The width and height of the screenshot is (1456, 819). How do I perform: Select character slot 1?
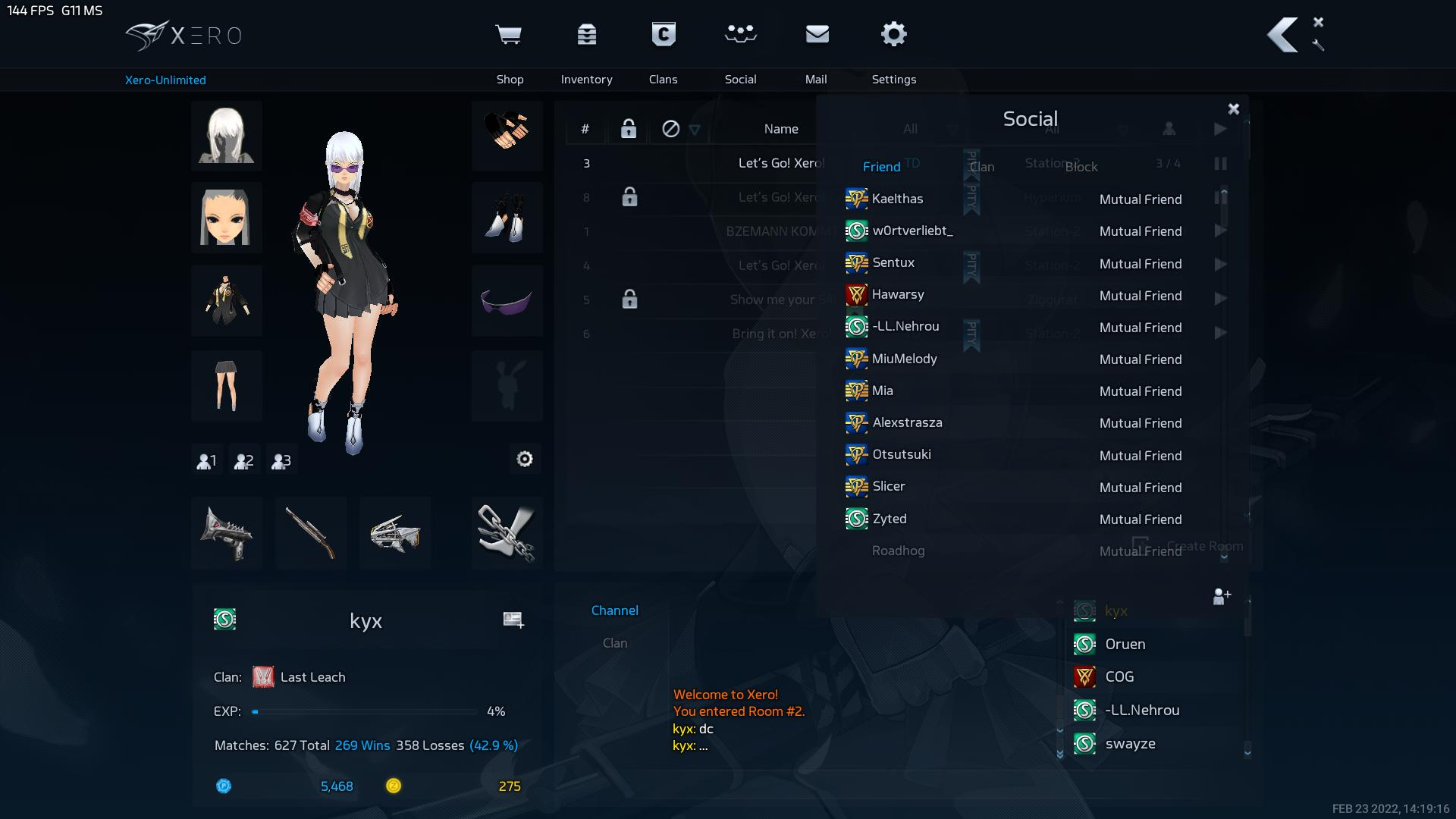pyautogui.click(x=206, y=461)
